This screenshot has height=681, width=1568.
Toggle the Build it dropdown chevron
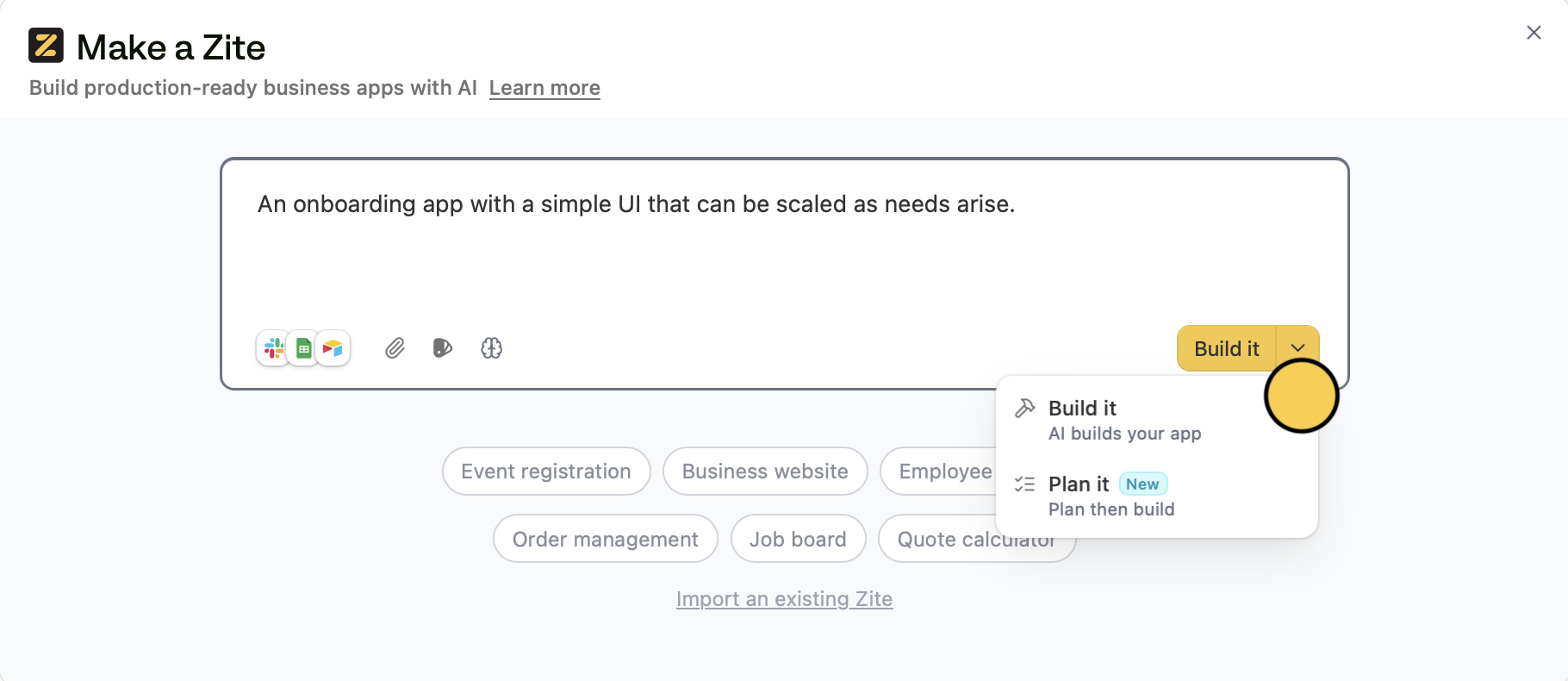coord(1297,348)
